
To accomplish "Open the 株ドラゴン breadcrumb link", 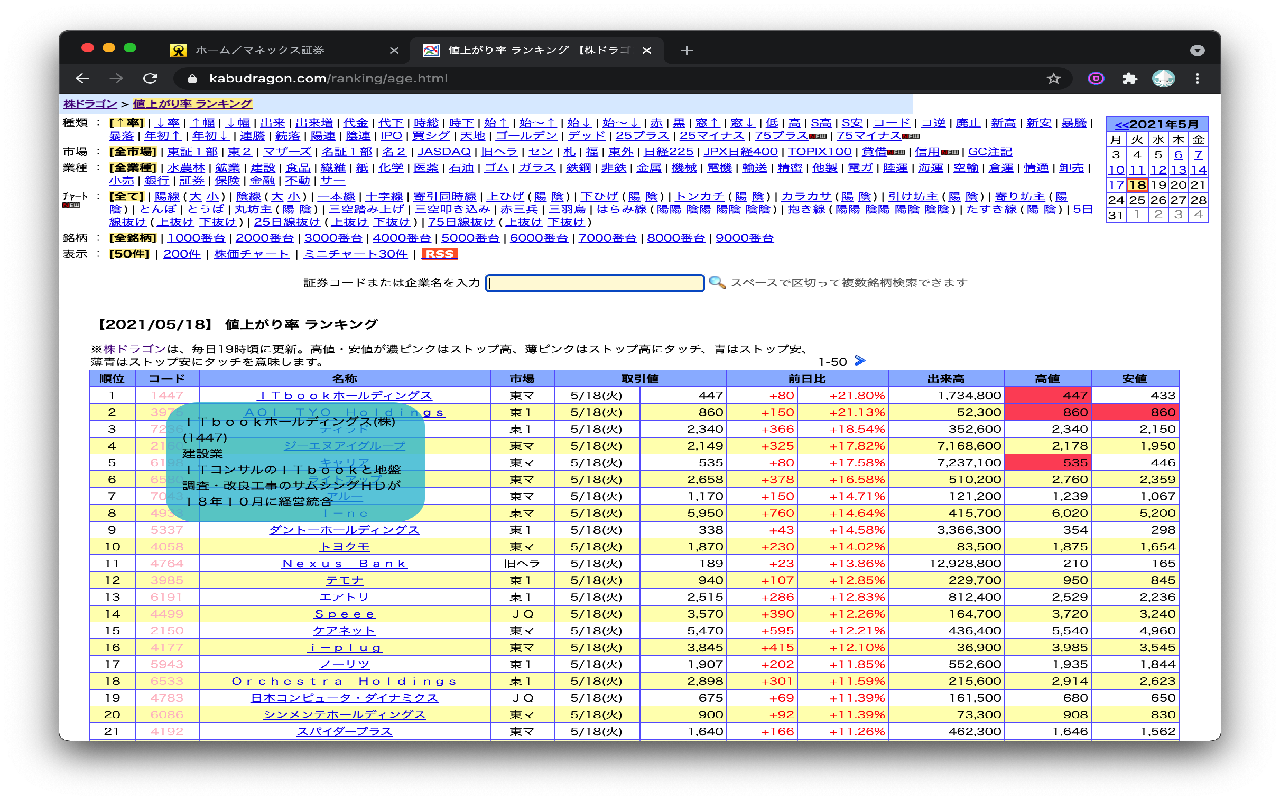I will pyautogui.click(x=88, y=103).
